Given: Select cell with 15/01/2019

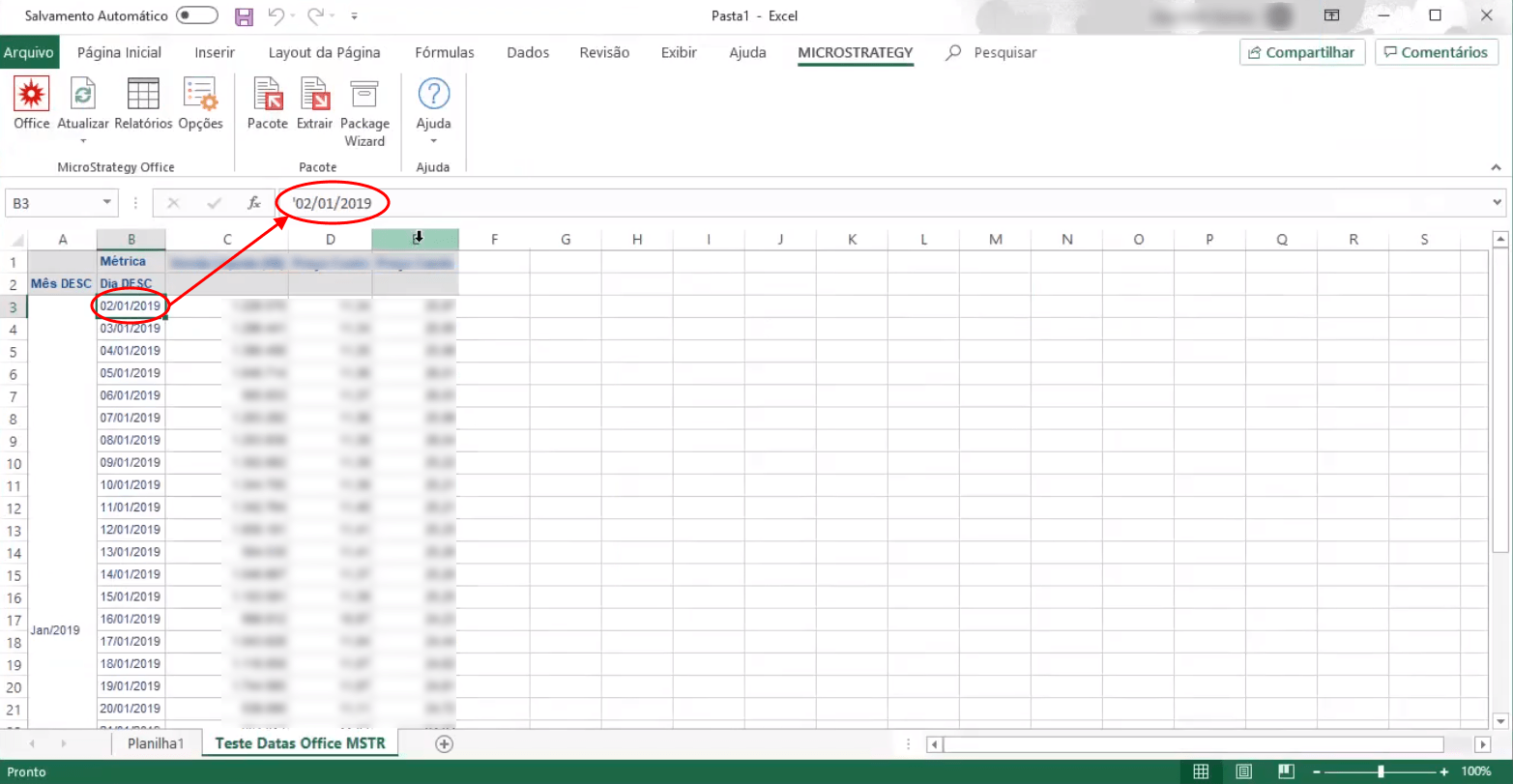Looking at the screenshot, I should [131, 596].
